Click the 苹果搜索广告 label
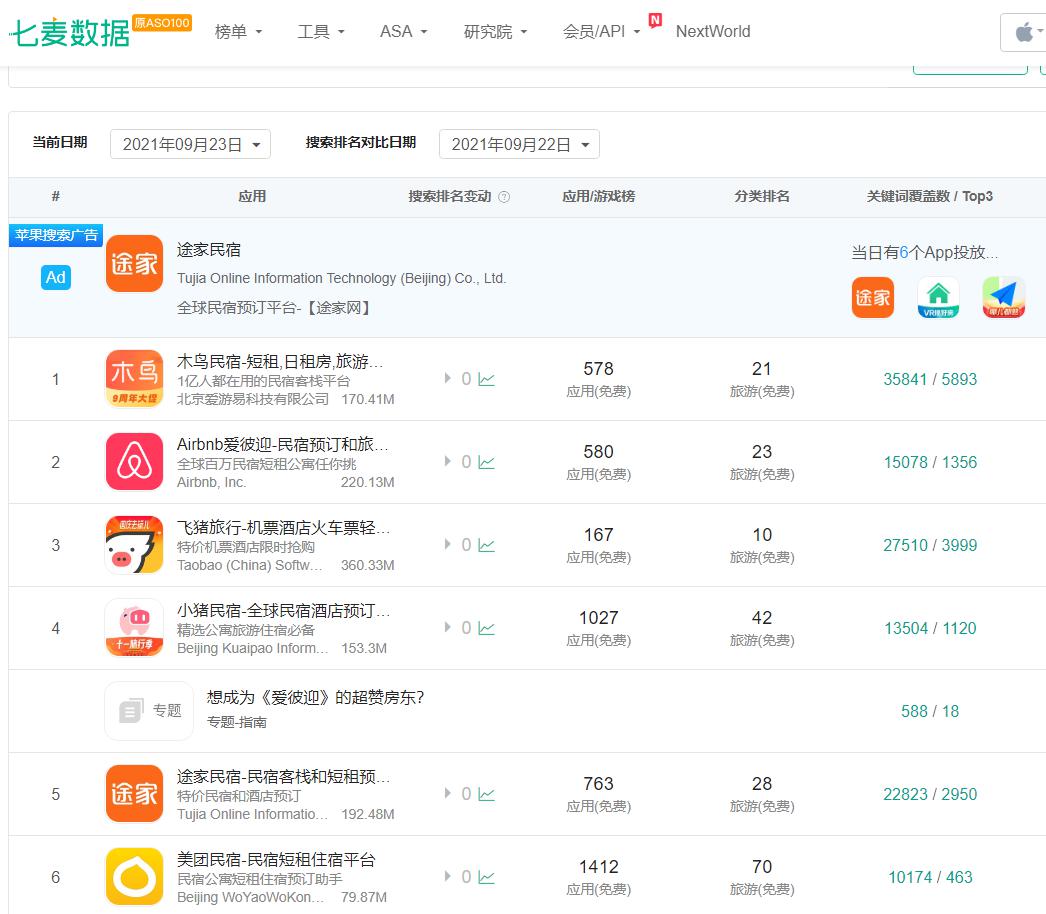 pyautogui.click(x=56, y=235)
